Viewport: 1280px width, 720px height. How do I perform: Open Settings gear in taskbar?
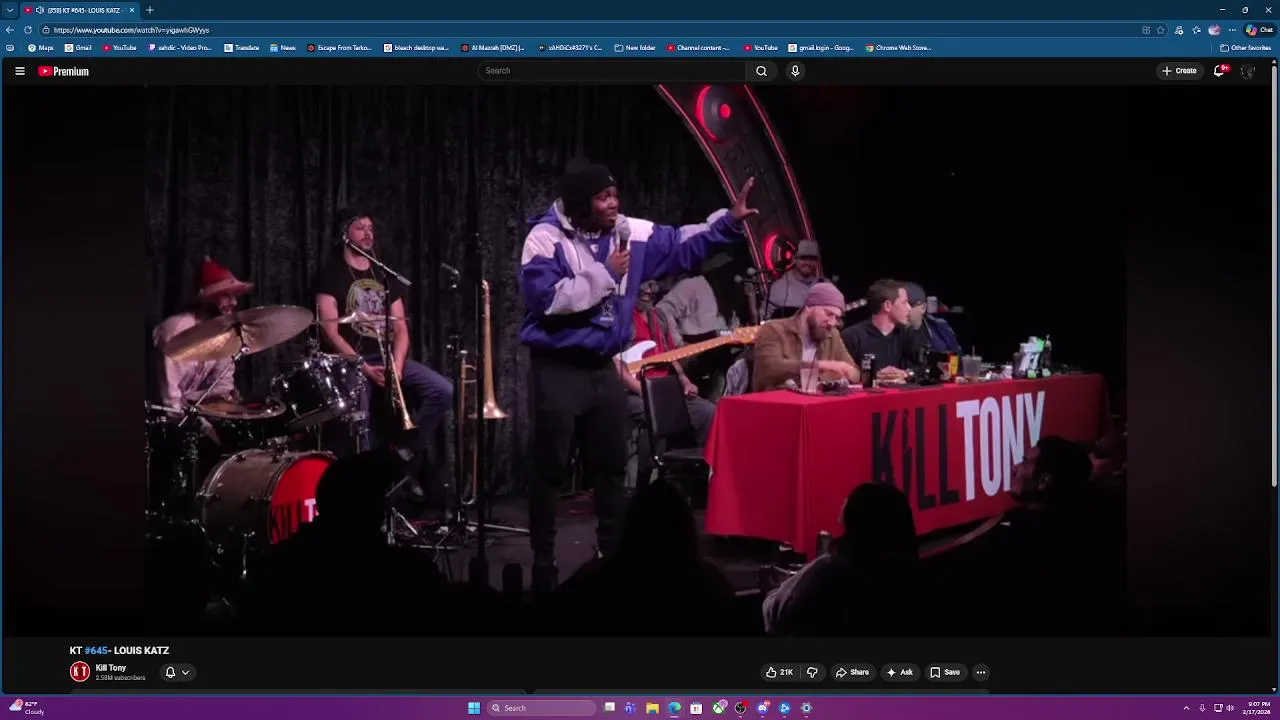[x=806, y=708]
